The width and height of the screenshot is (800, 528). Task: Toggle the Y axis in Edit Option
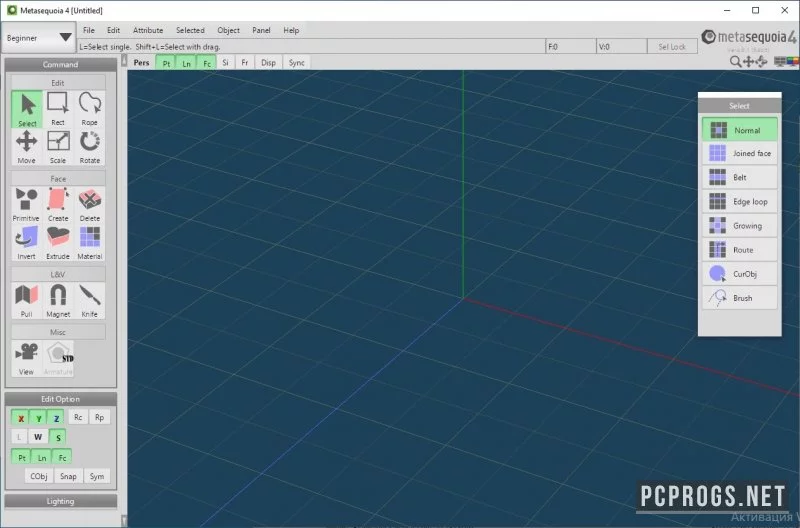point(39,418)
